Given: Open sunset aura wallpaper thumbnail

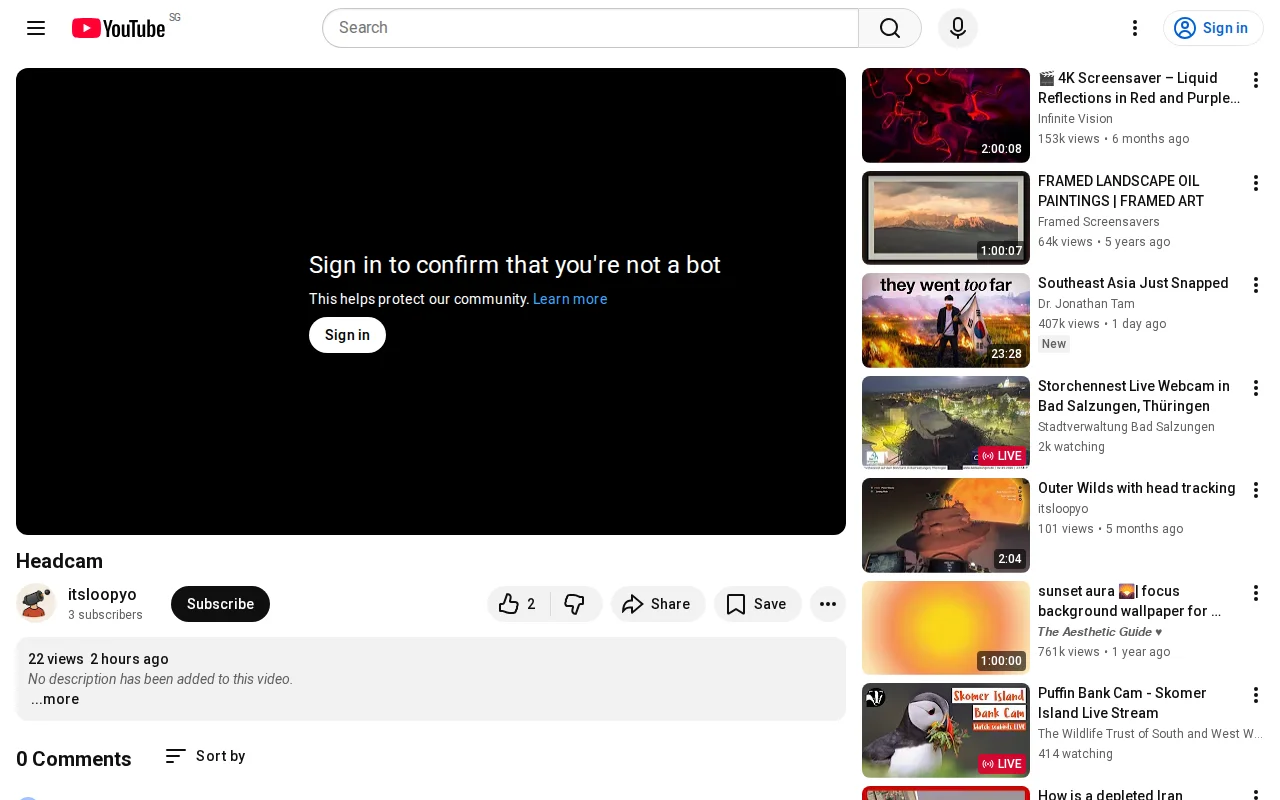Looking at the screenshot, I should pyautogui.click(x=946, y=628).
